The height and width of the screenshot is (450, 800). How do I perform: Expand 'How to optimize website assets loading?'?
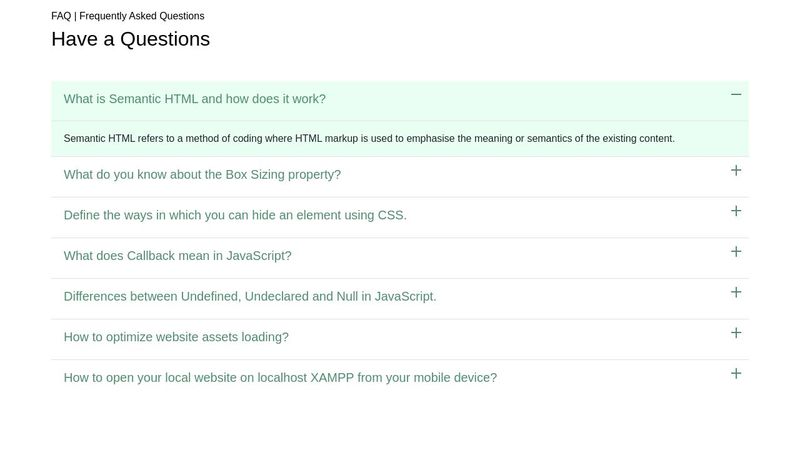(x=176, y=337)
